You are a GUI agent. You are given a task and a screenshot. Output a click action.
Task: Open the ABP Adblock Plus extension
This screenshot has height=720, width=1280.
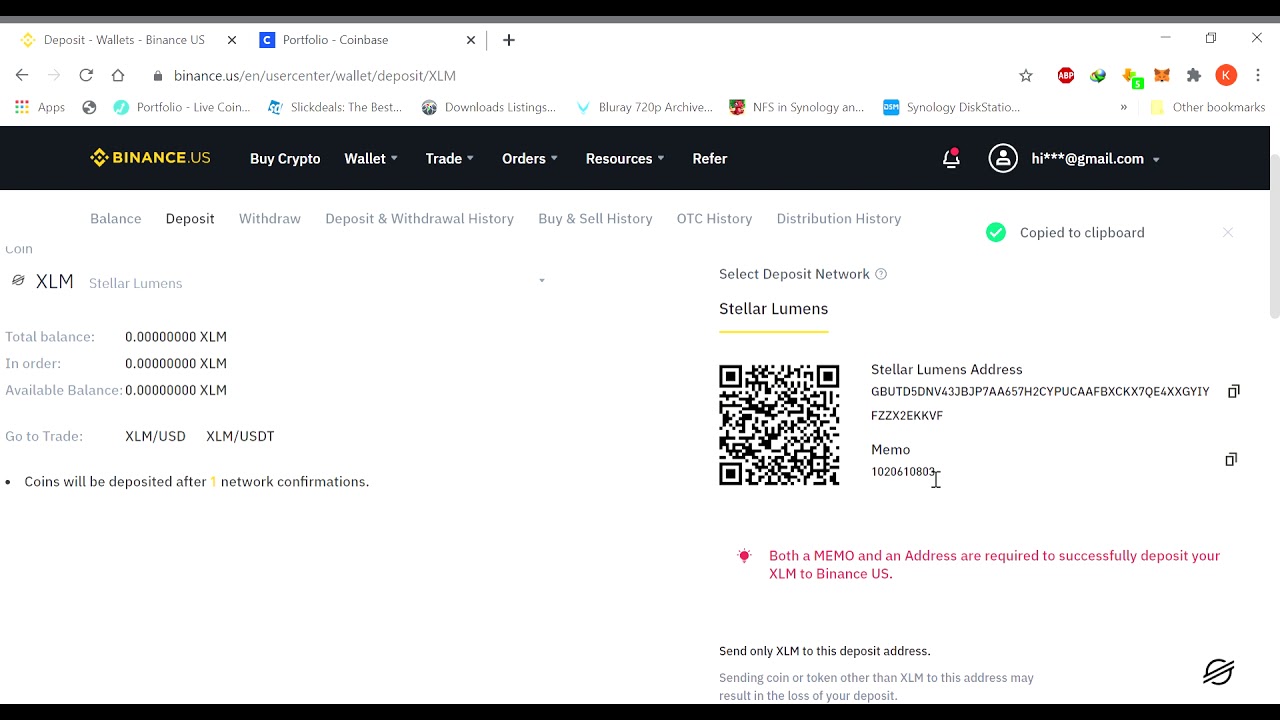[x=1066, y=76]
